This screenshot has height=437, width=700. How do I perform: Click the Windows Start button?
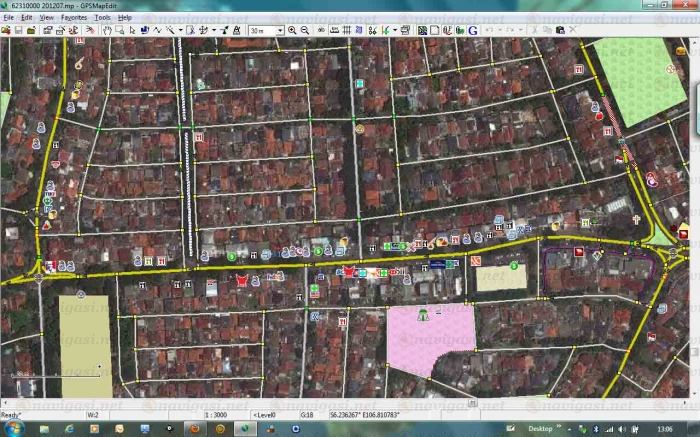click(x=12, y=429)
